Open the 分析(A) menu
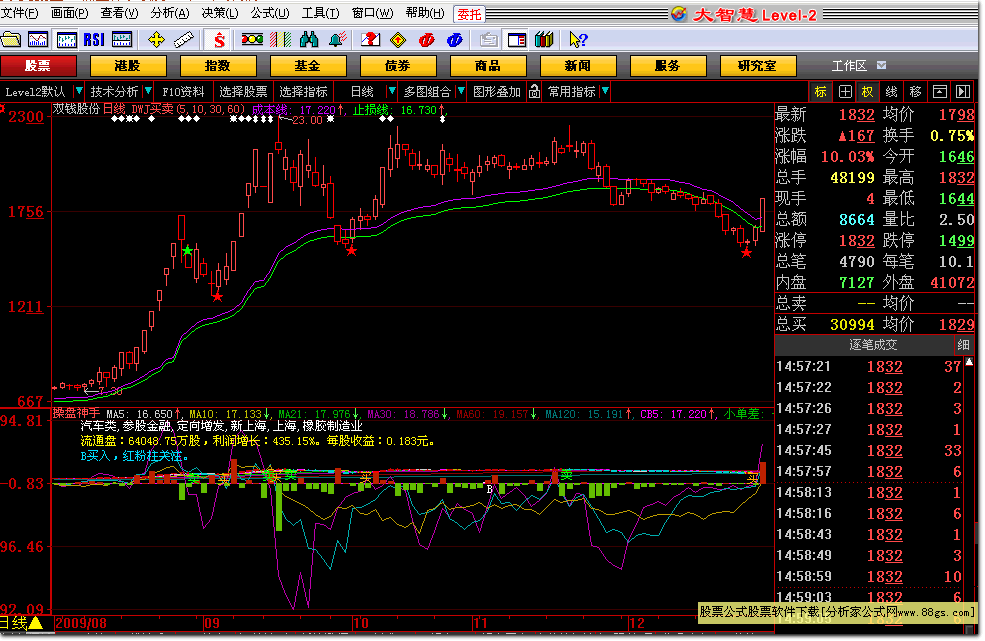Screen dimensions: 985x641 pos(170,13)
